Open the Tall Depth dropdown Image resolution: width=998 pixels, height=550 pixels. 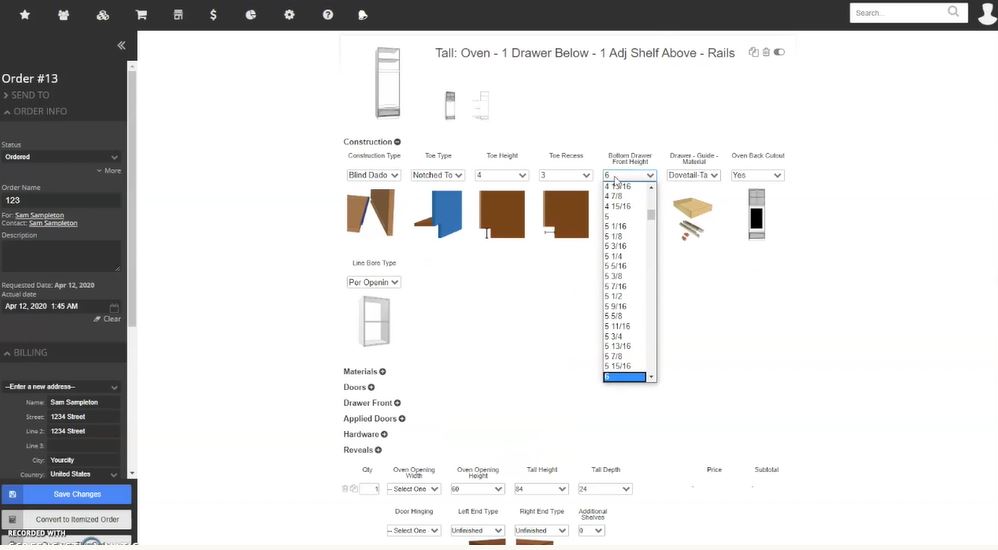605,489
